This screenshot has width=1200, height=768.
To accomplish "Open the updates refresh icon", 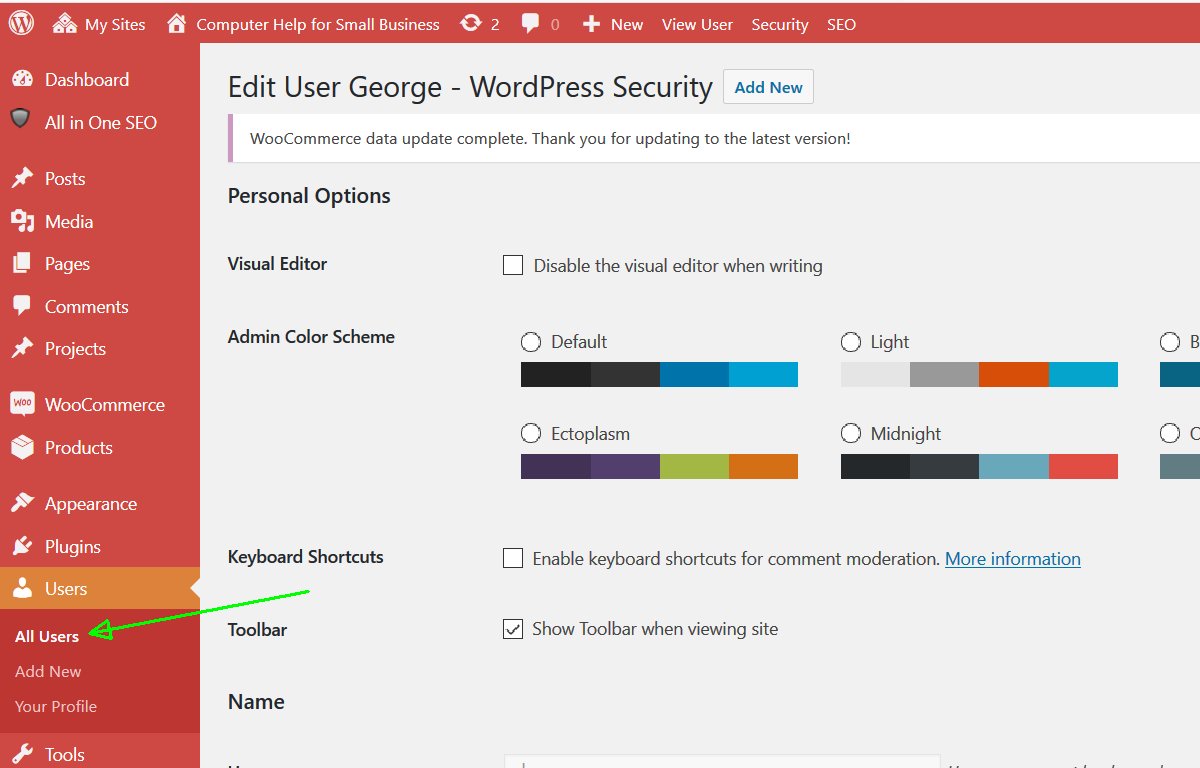I will (x=471, y=23).
